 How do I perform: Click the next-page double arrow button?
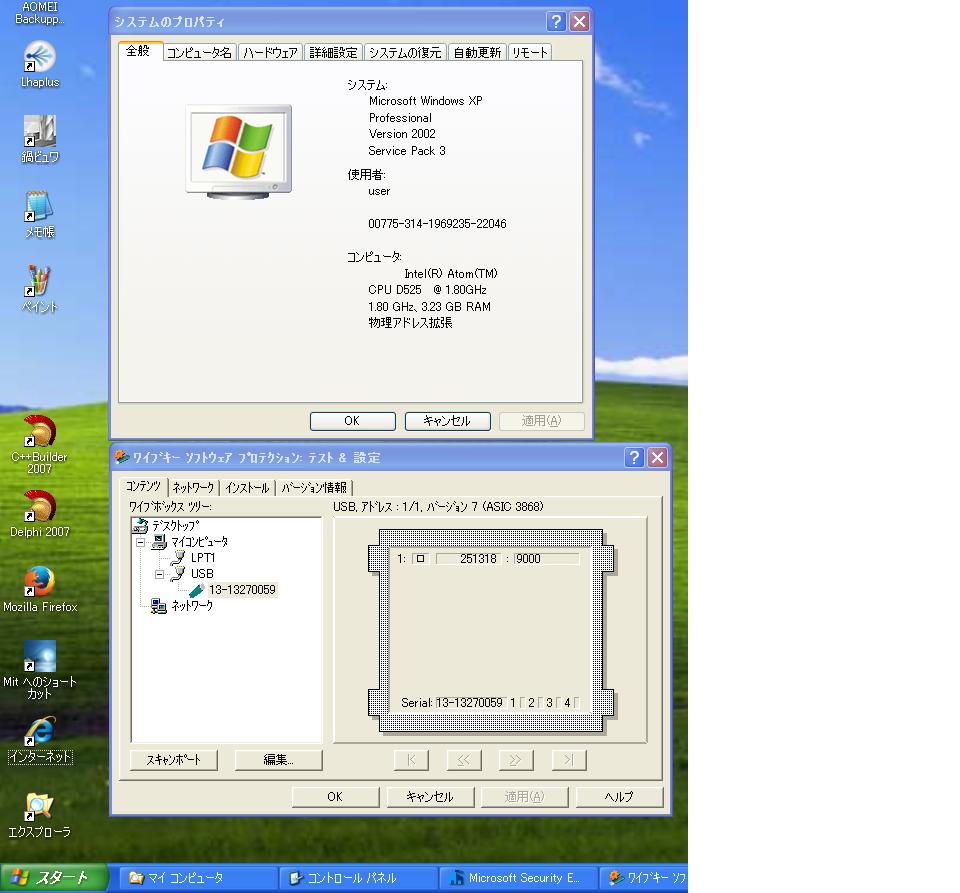pyautogui.click(x=516, y=760)
